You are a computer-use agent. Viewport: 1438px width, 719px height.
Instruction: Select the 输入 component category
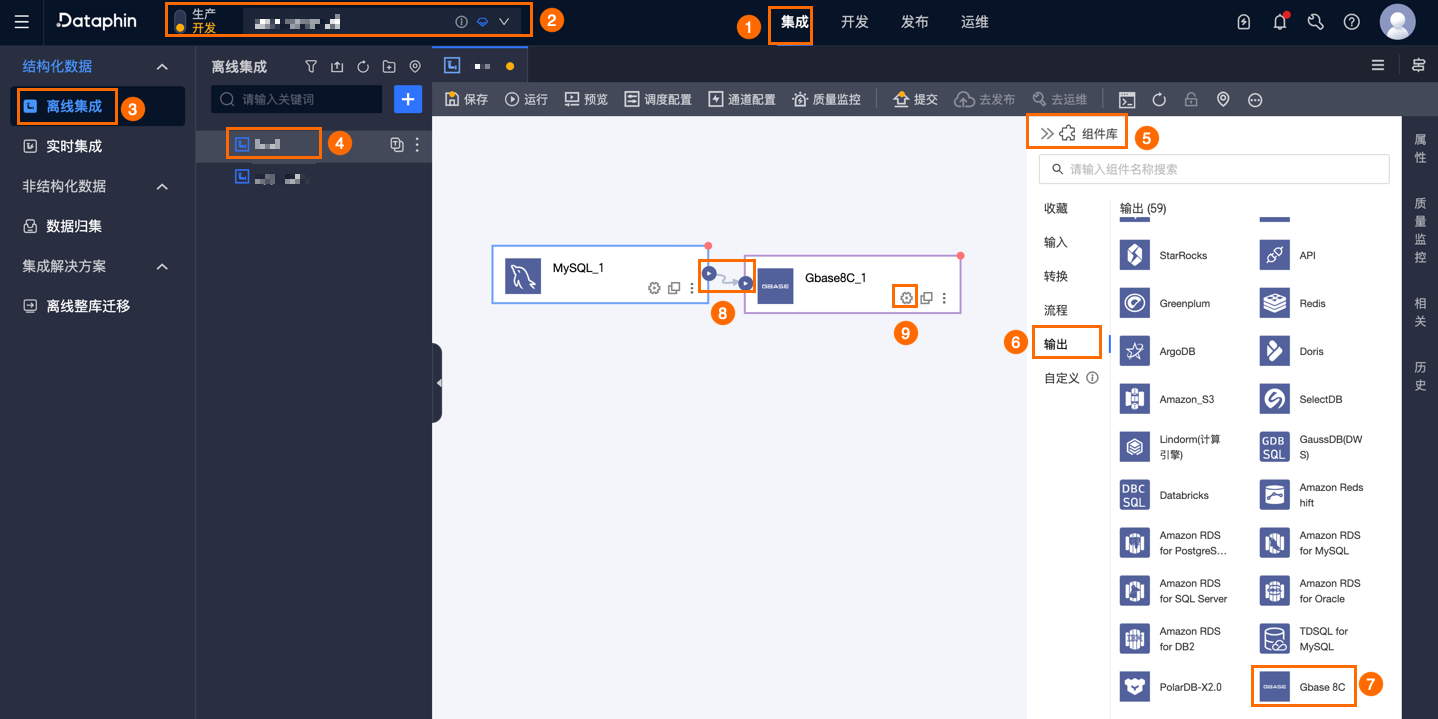(1056, 242)
